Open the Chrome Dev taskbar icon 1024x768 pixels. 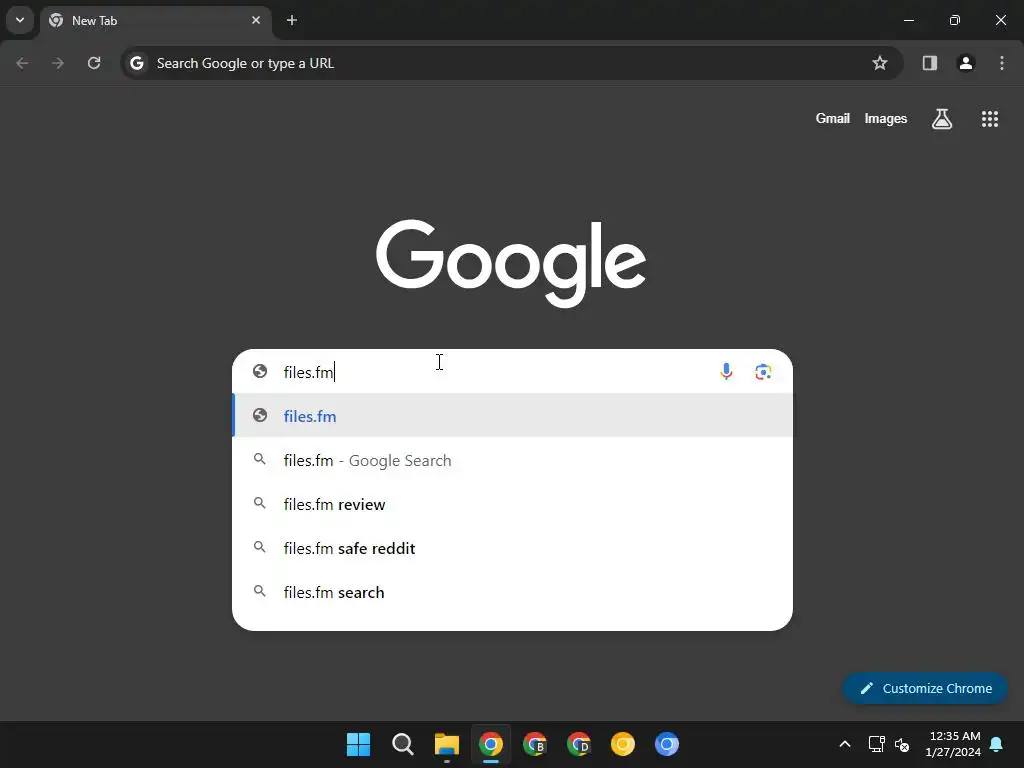579,744
